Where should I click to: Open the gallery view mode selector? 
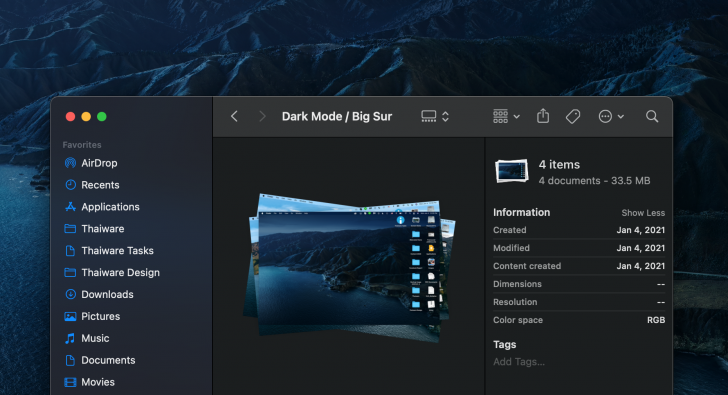pyautogui.click(x=435, y=117)
